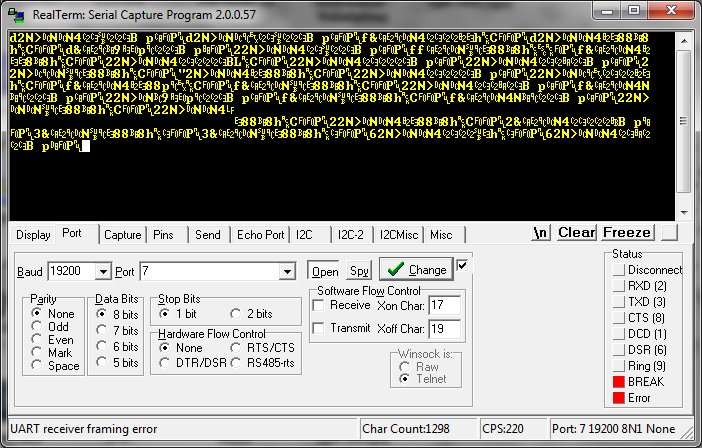702x448 pixels.
Task: Click the \n newline button
Action: pyautogui.click(x=541, y=233)
